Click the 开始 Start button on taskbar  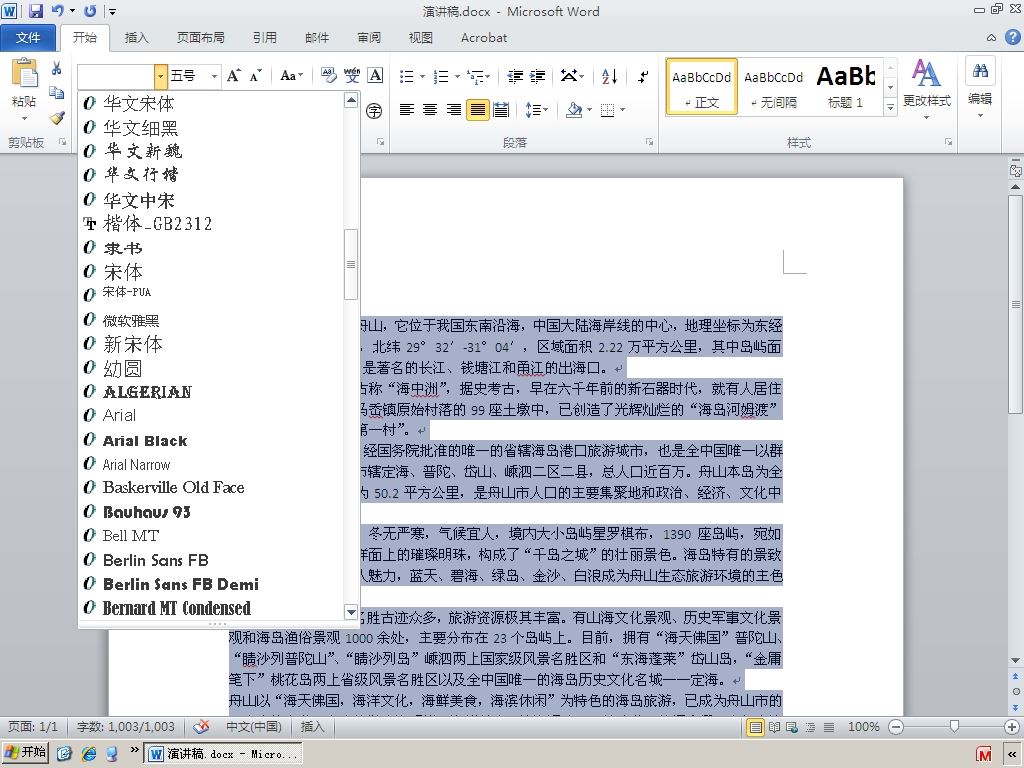point(25,753)
